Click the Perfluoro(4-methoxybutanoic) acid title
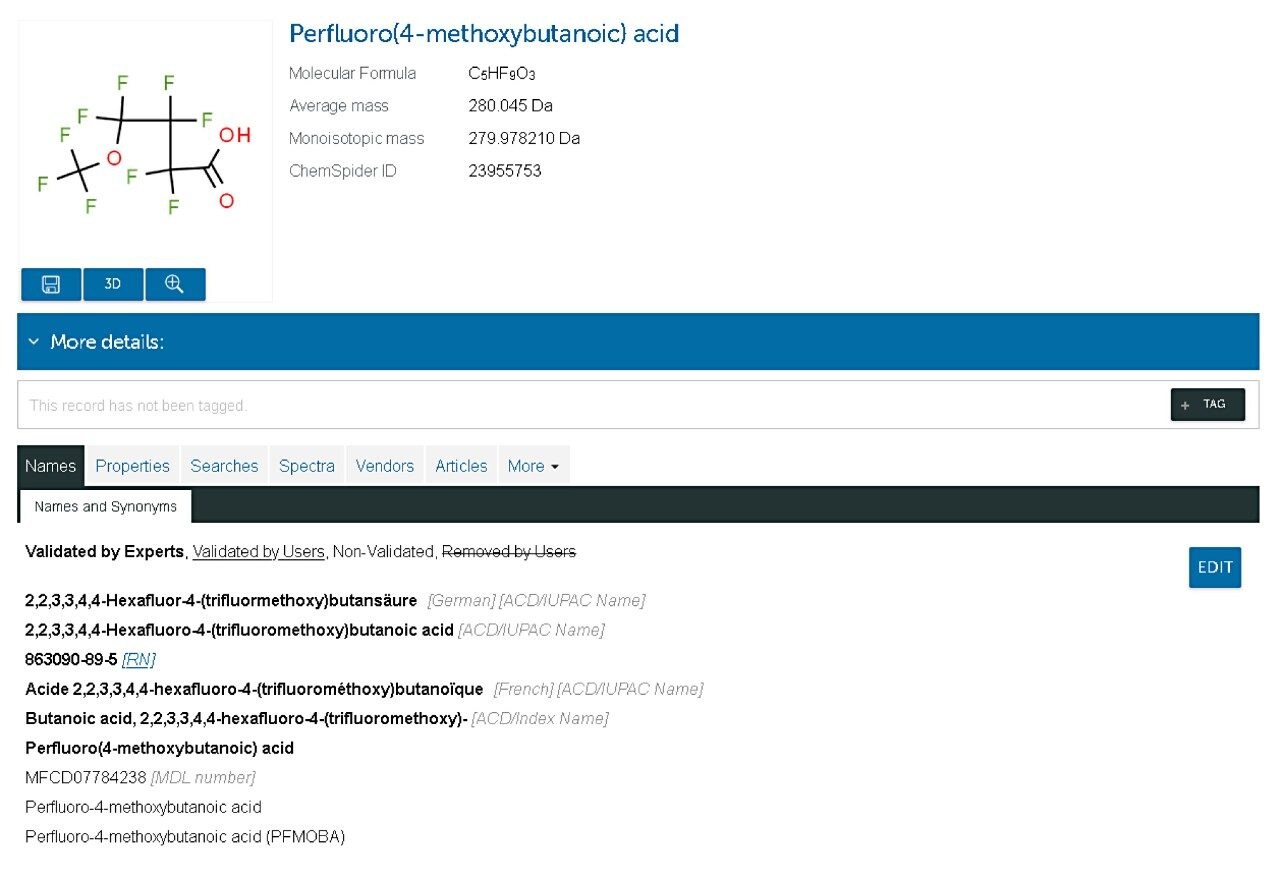This screenshot has width=1280, height=872. tap(483, 33)
